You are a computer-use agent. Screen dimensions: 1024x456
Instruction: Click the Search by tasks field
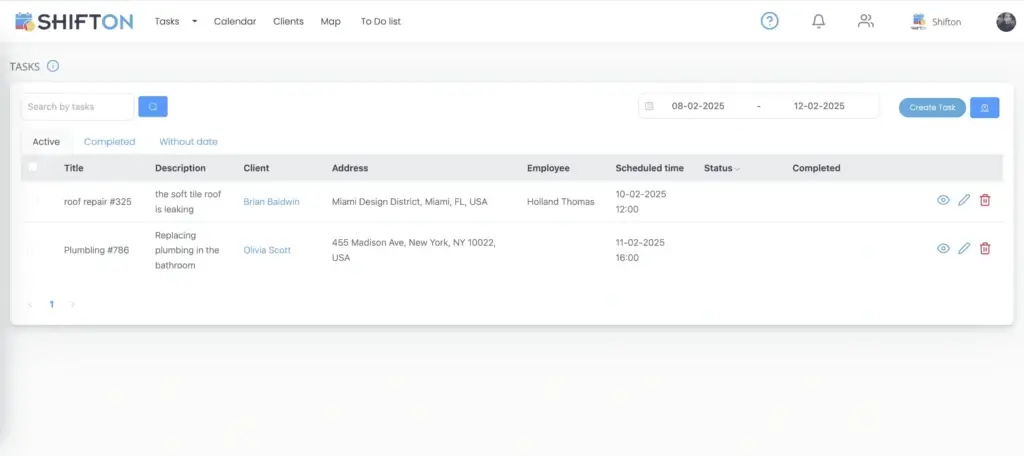(x=77, y=107)
